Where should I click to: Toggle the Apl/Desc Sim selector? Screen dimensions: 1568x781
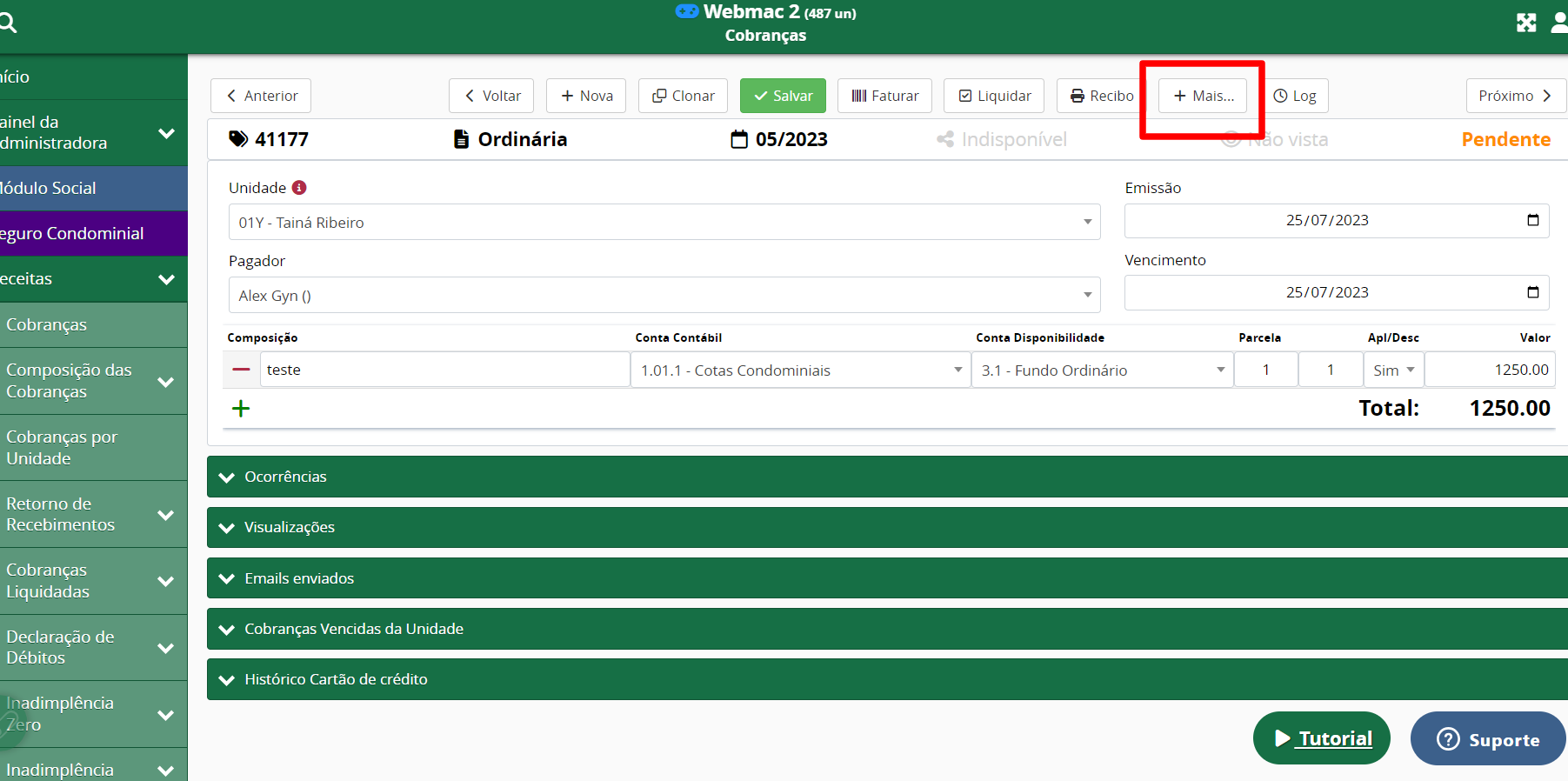coord(1393,370)
